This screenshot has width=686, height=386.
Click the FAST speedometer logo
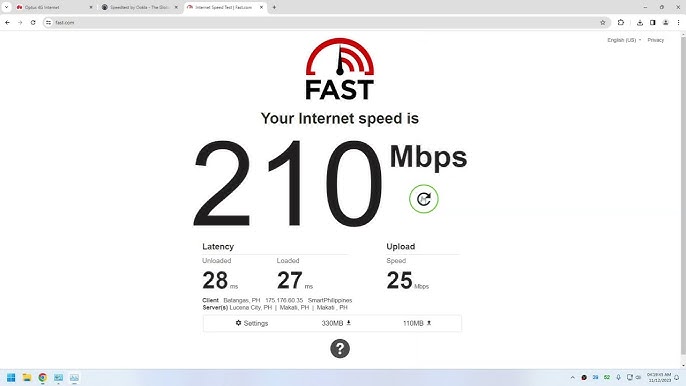pyautogui.click(x=340, y=69)
